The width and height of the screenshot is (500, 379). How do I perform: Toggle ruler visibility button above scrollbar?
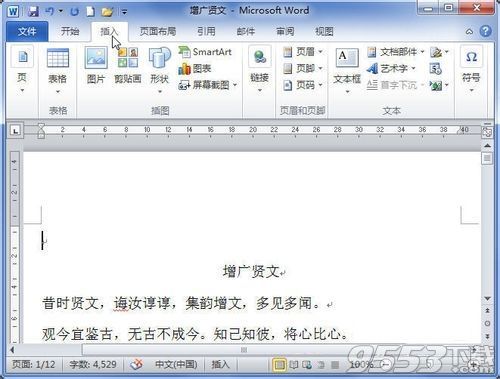487,132
